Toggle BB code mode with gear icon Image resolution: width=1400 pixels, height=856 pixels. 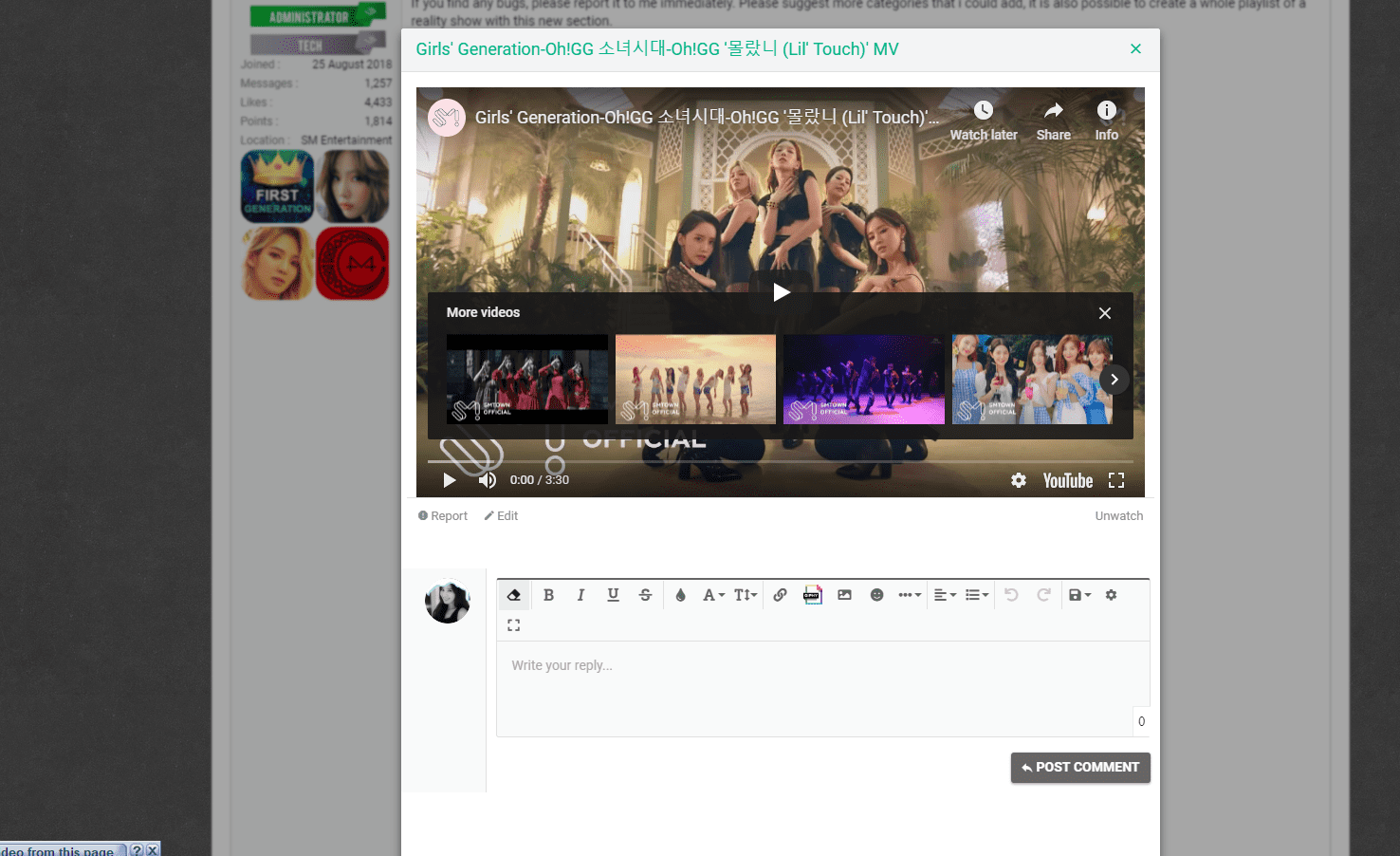1111,595
